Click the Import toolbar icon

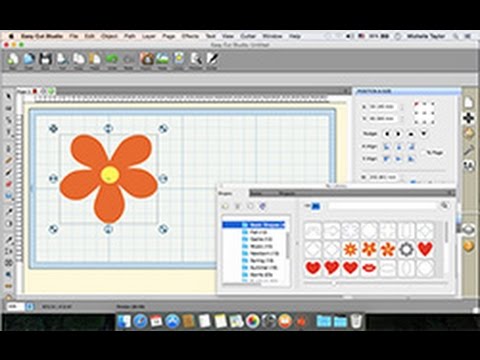click(x=146, y=59)
